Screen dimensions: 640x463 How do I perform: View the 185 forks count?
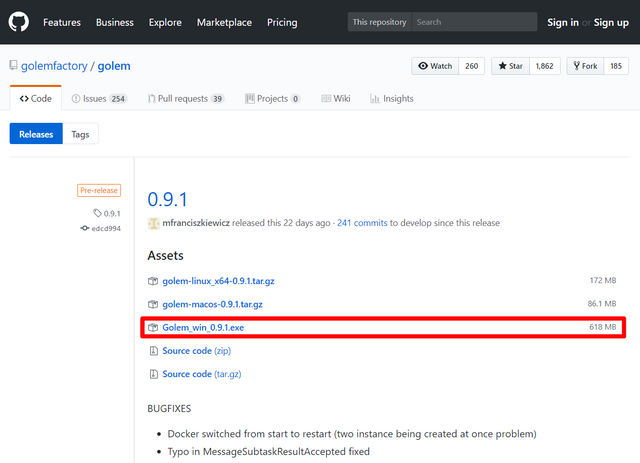[x=616, y=66]
